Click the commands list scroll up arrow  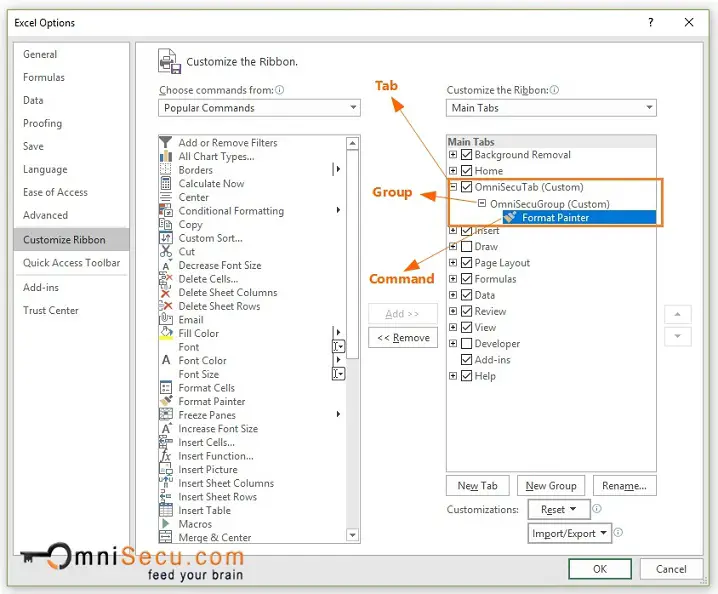click(x=352, y=143)
